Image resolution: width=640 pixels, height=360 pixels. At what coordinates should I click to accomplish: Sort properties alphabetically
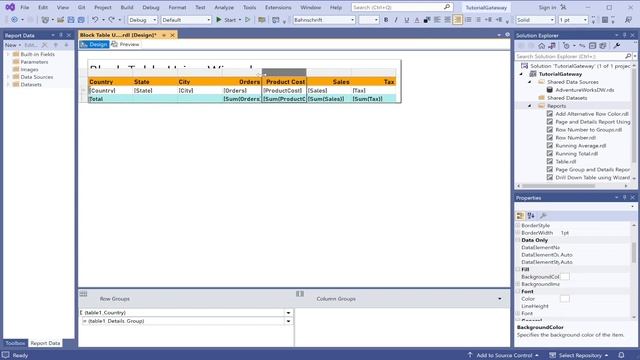[x=531, y=216]
